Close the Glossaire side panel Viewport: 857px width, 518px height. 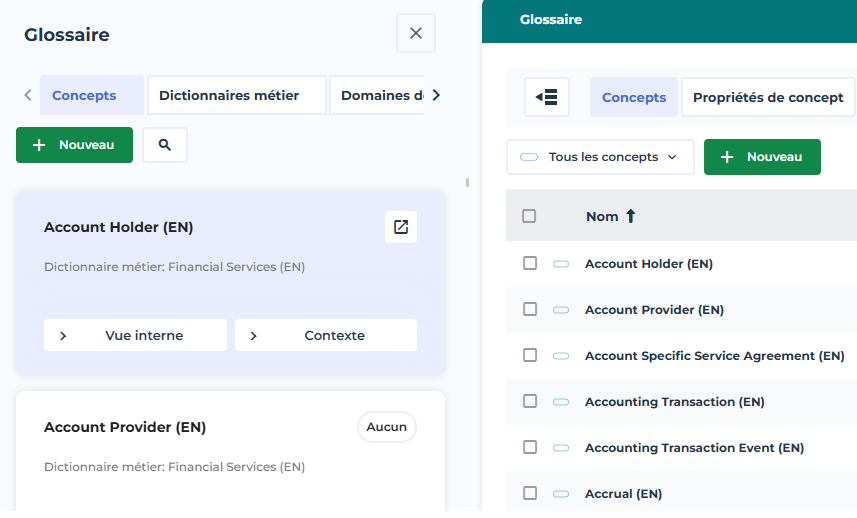tap(416, 33)
